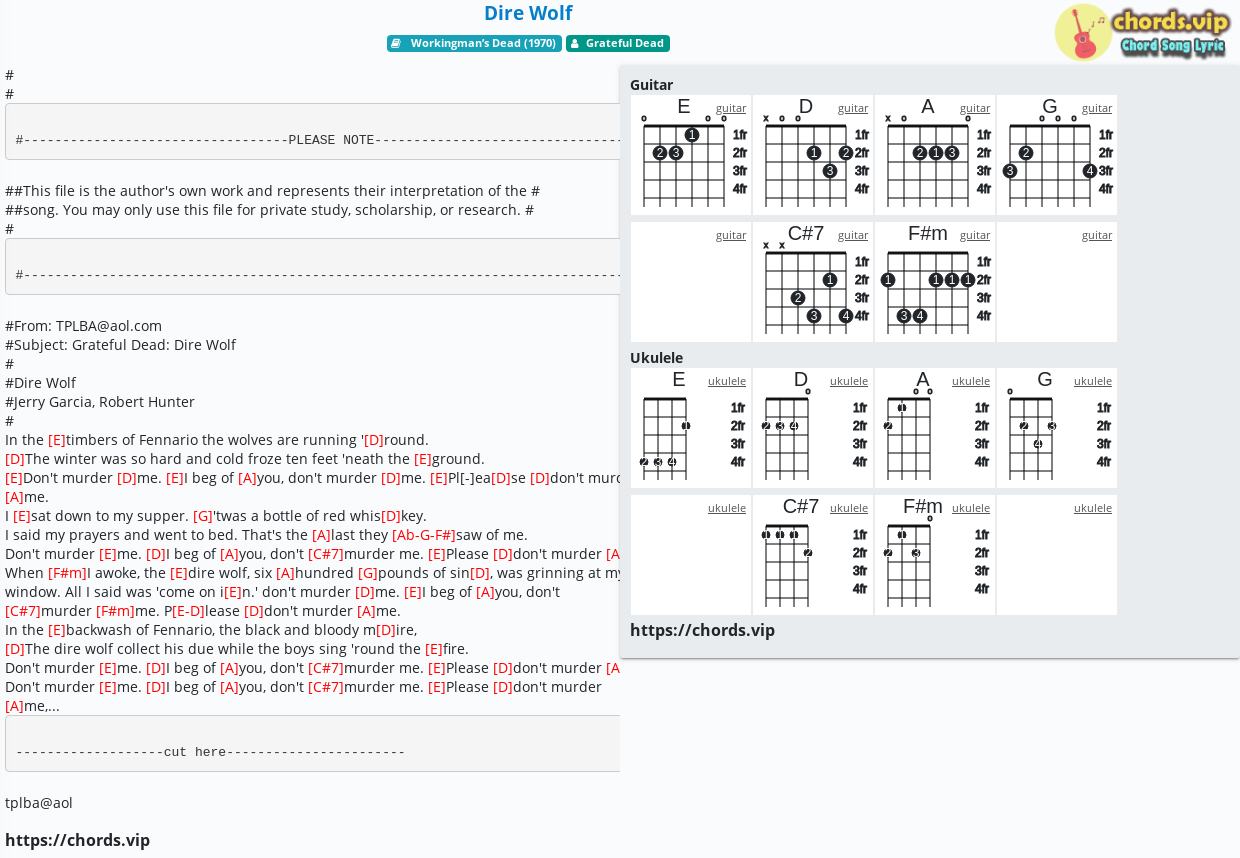Click the [D] chord before 'The winter was so hard'
This screenshot has height=858, width=1240.
coord(15,459)
